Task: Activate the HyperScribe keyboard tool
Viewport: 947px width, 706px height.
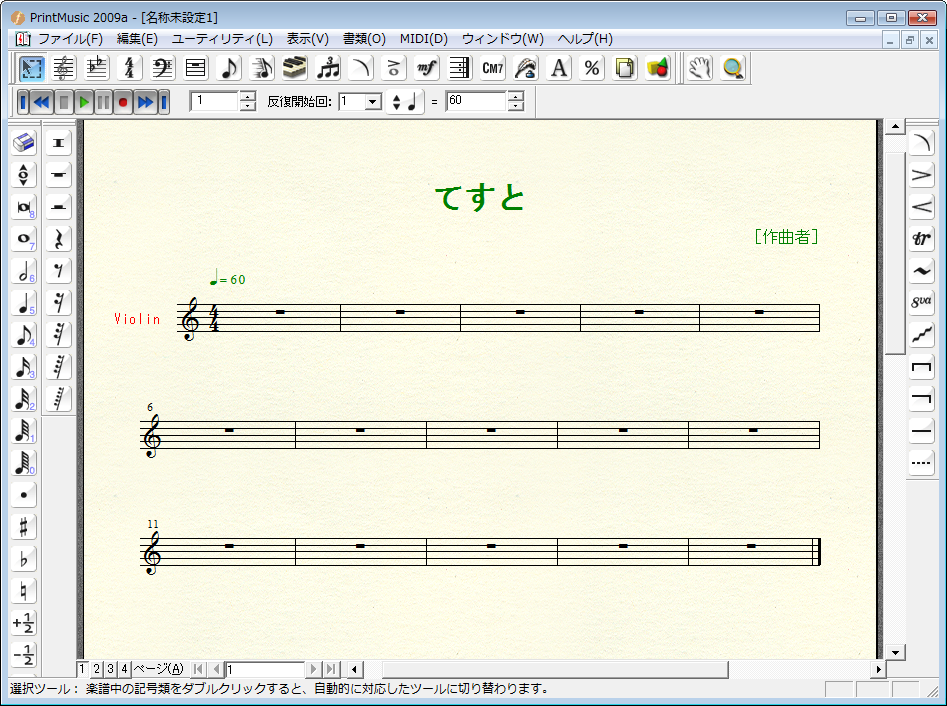Action: click(295, 68)
